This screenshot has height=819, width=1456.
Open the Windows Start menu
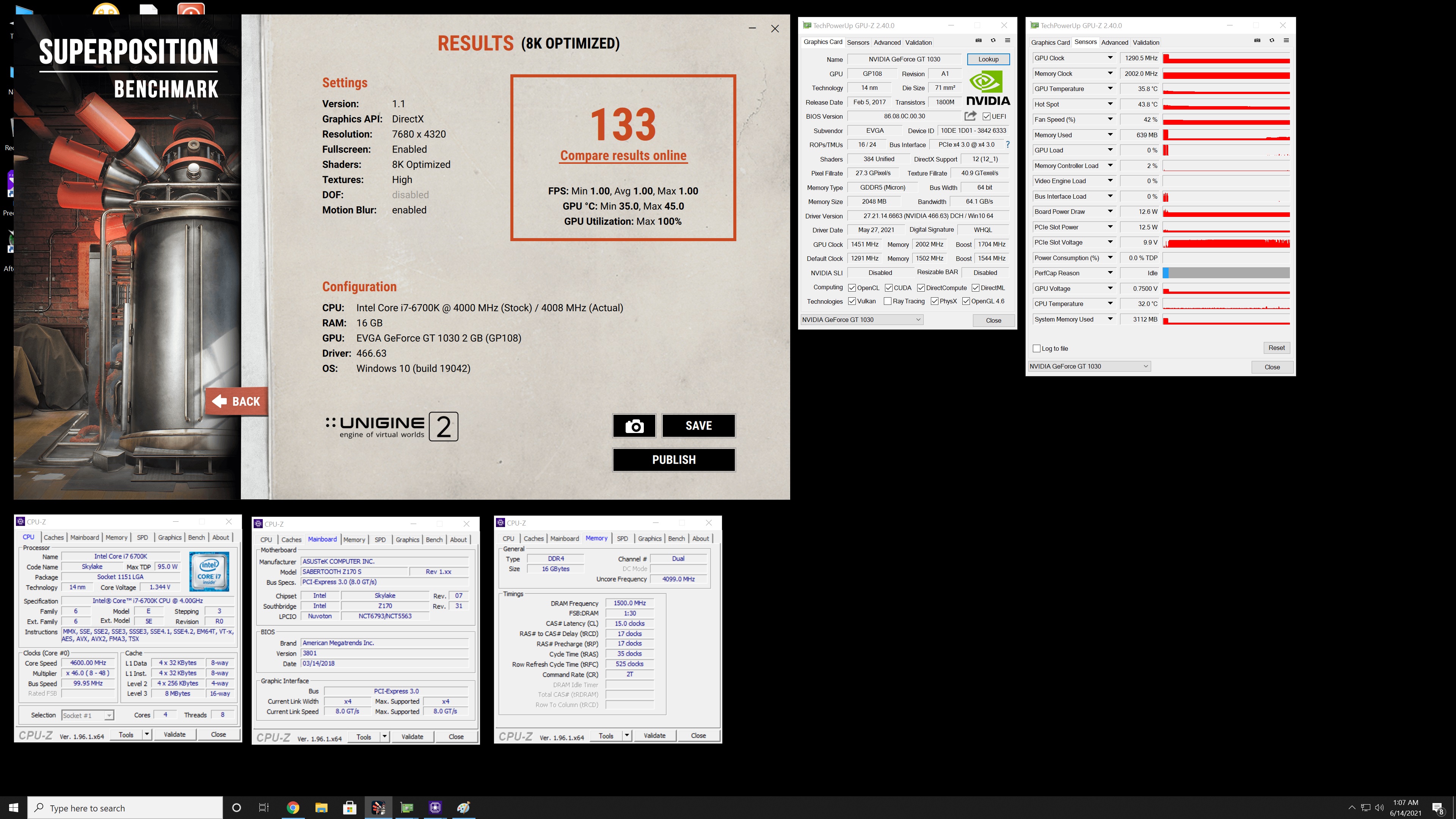14,808
